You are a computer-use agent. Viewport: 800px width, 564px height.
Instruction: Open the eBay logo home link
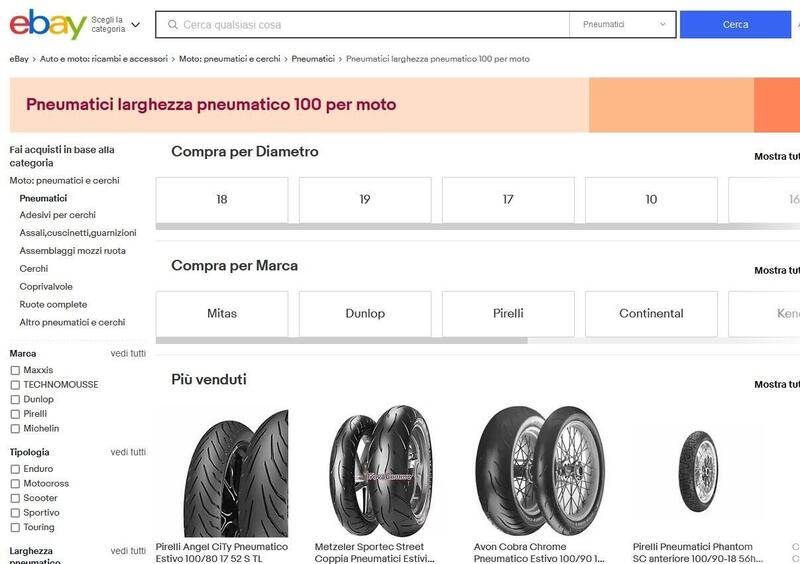[48, 24]
